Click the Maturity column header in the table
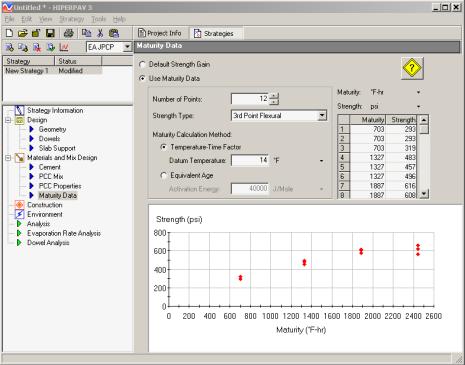465x365 pixels. tap(368, 120)
